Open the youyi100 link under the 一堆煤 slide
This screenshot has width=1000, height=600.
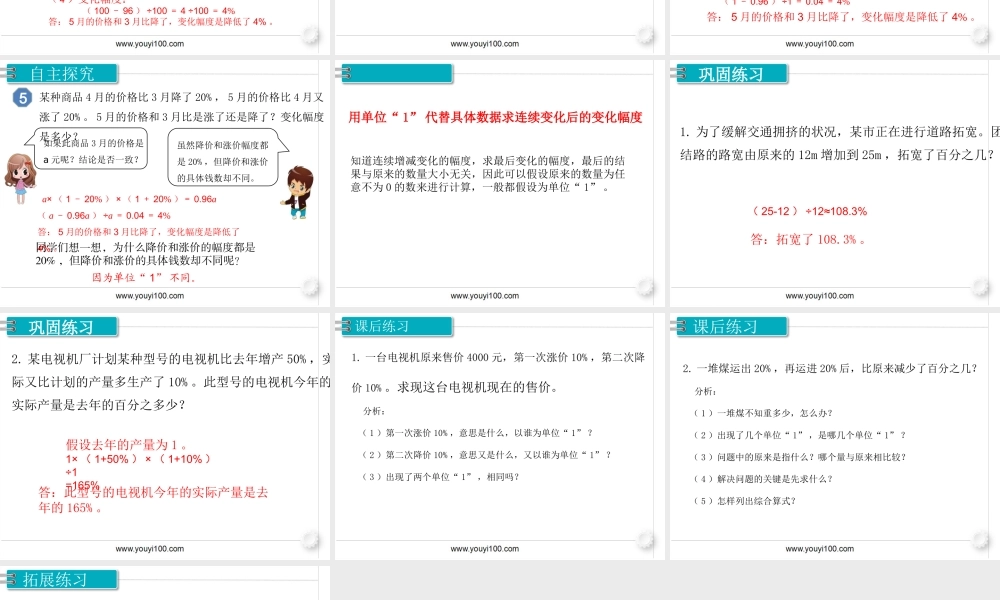819,549
